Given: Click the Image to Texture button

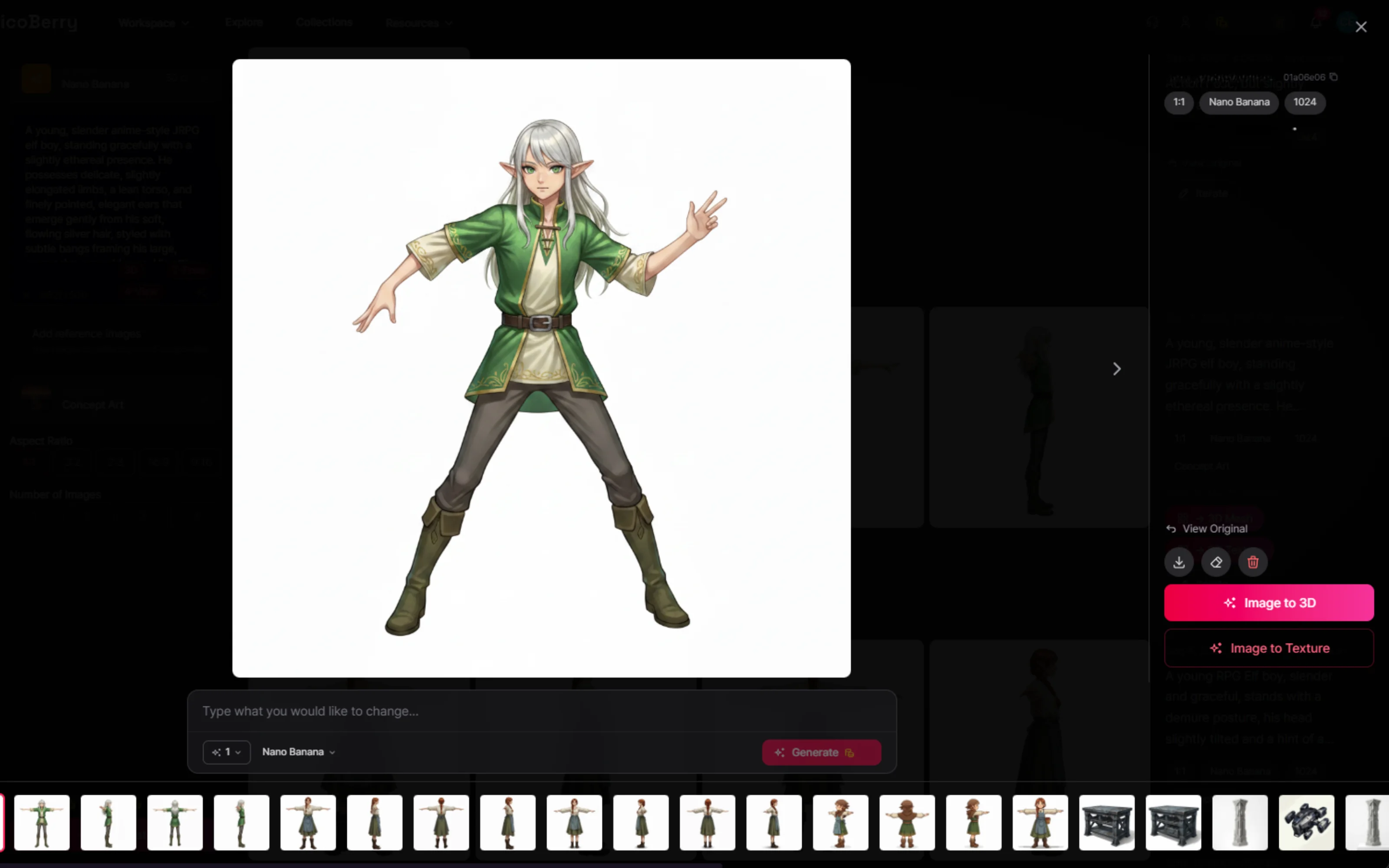Looking at the screenshot, I should point(1269,648).
